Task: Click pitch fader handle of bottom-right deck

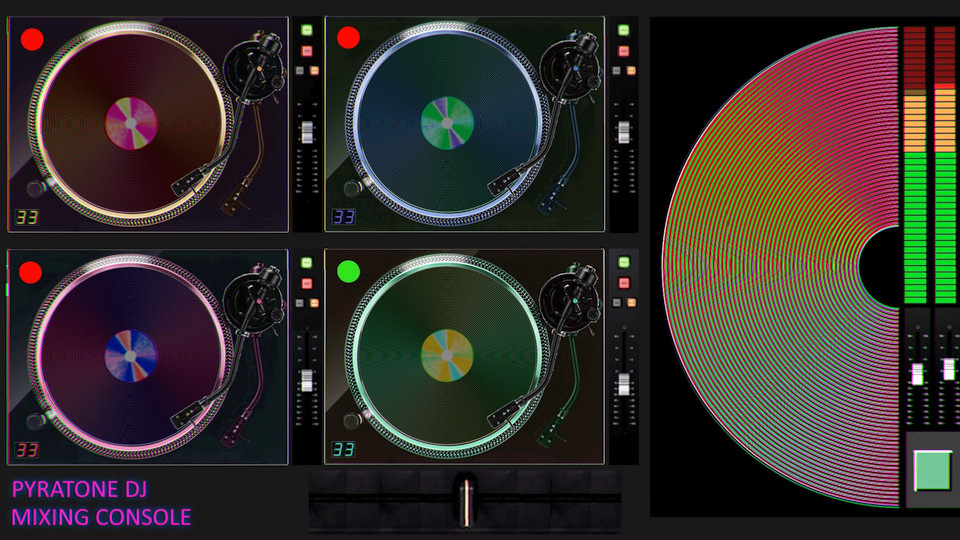Action: 623,384
